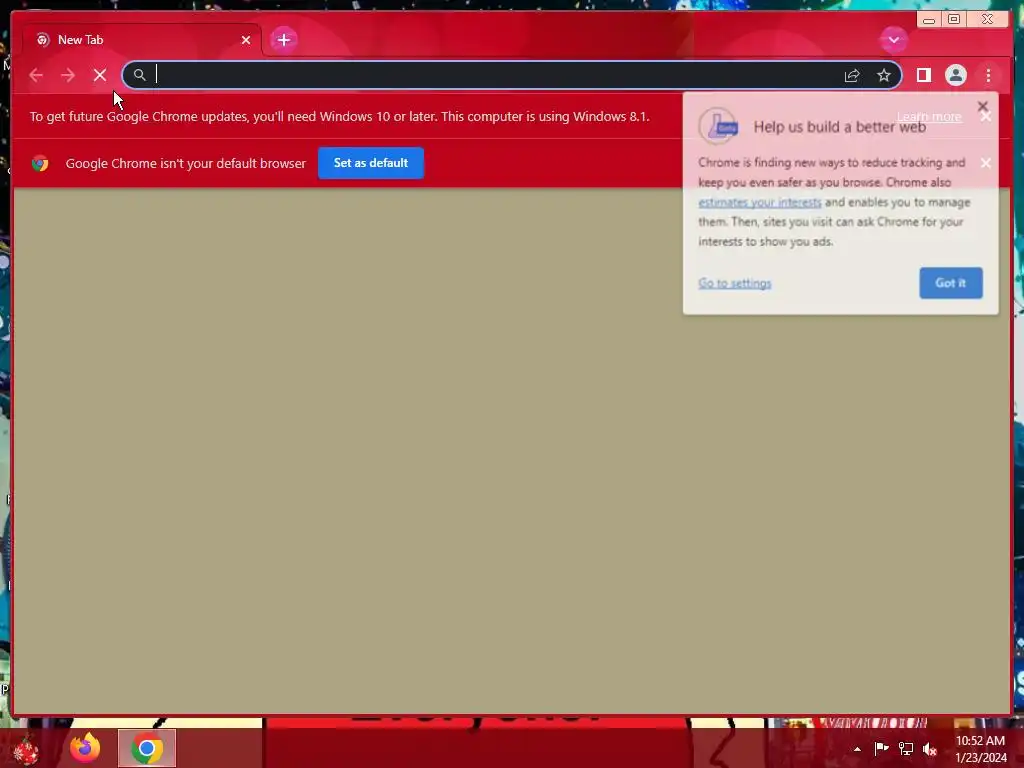Maximize the Chrome window

[953, 20]
